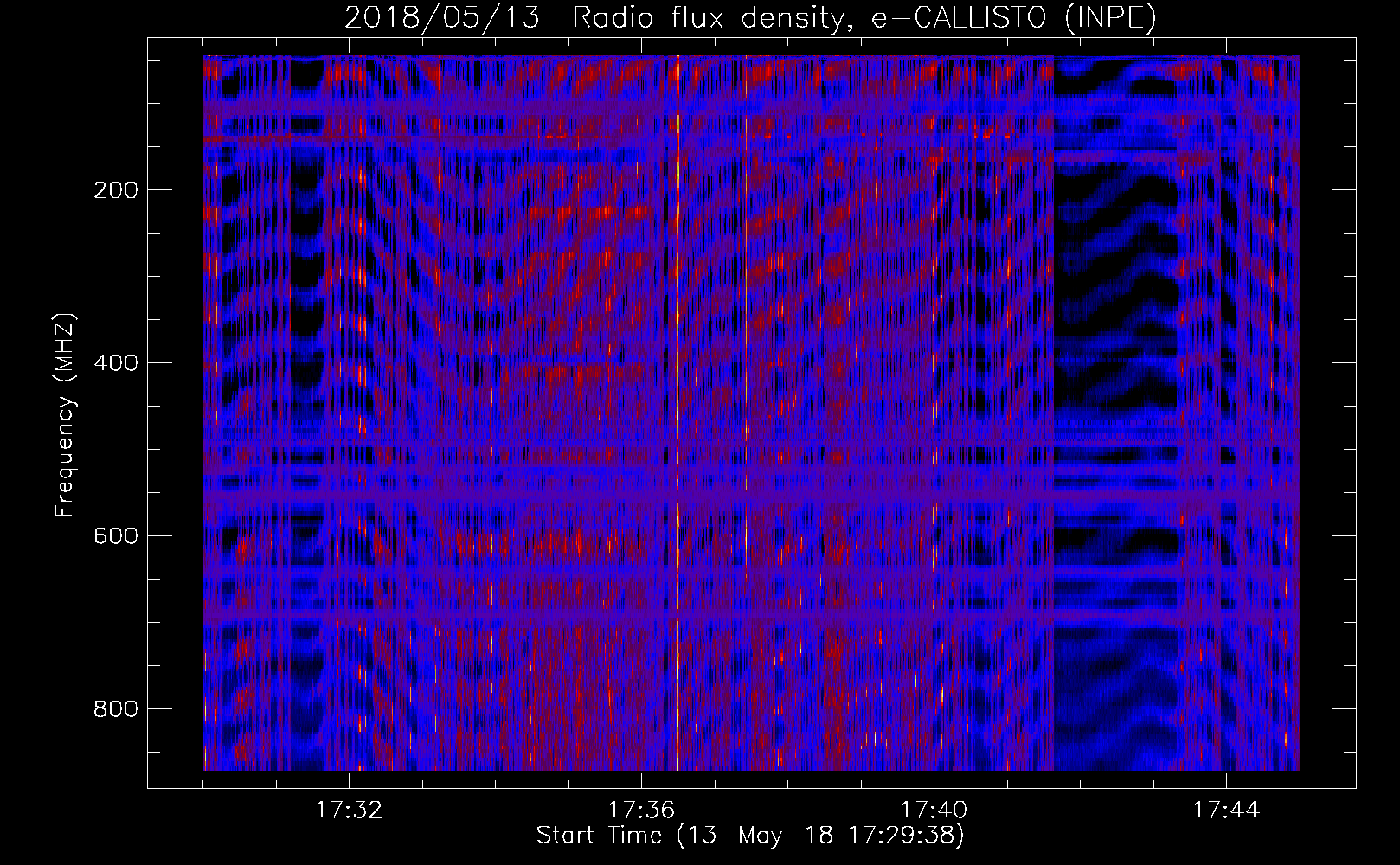Click the 400 frequency tick label
This screenshot has height=865, width=1400.
(x=115, y=363)
